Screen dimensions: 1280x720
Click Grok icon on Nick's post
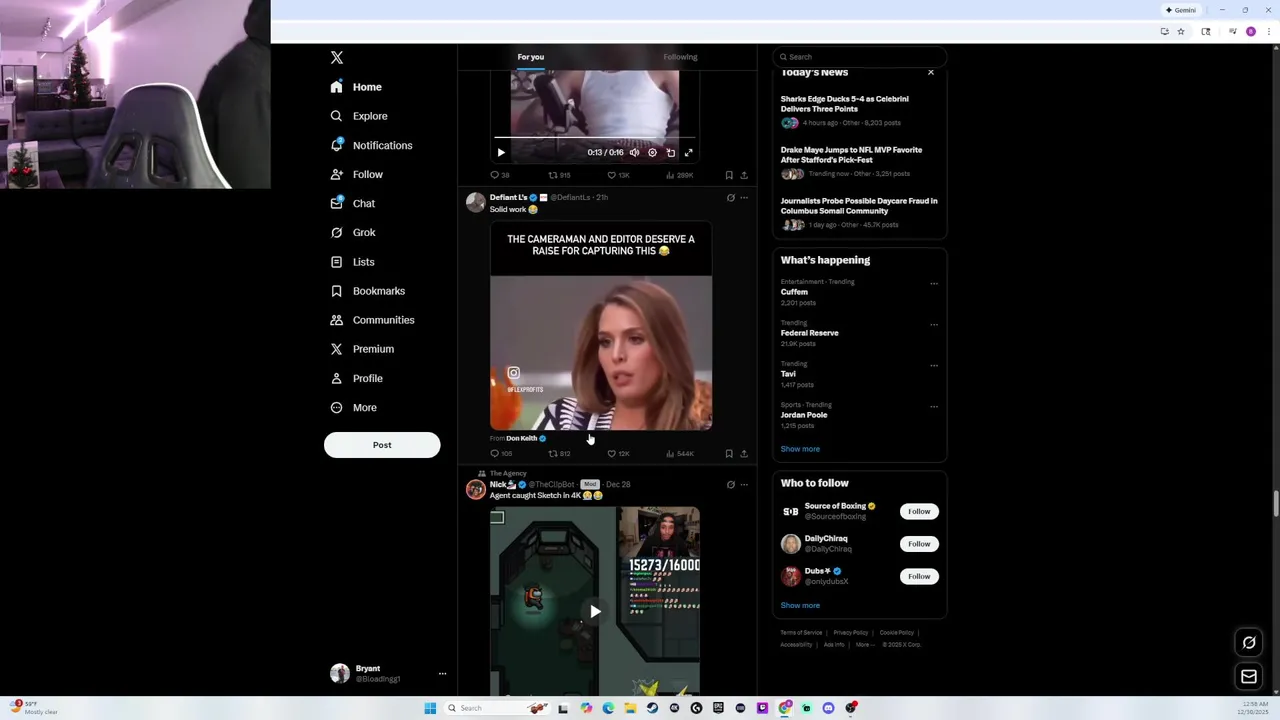pyautogui.click(x=731, y=485)
